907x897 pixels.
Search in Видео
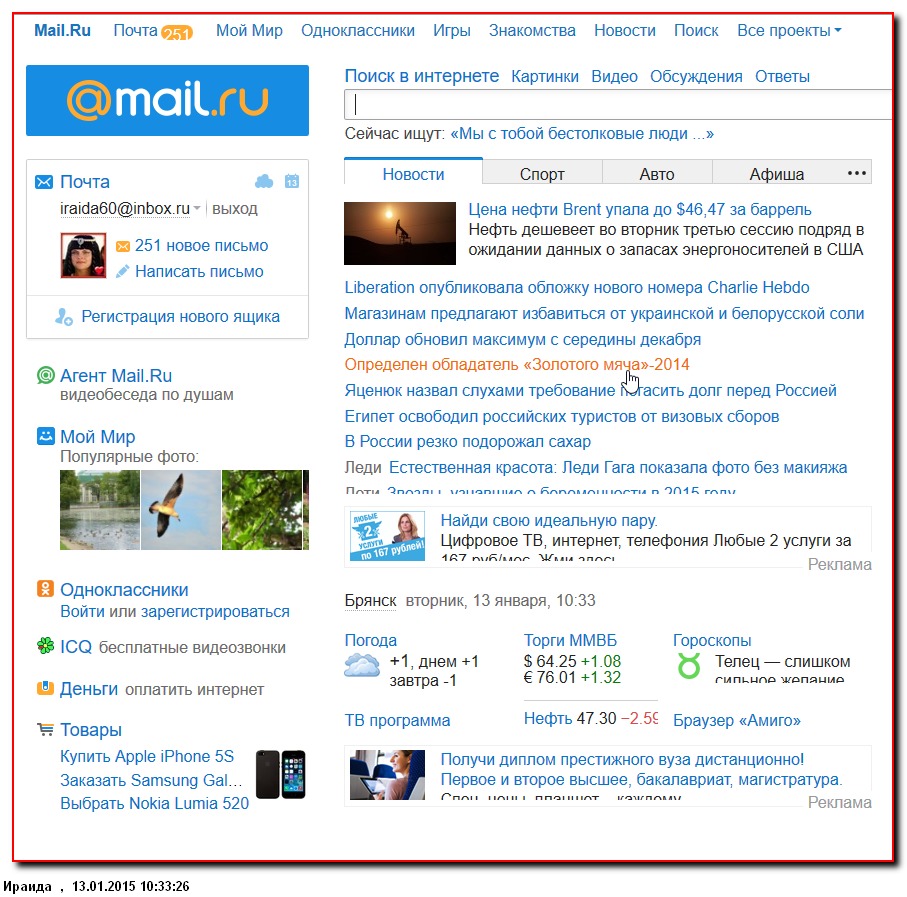(x=614, y=76)
